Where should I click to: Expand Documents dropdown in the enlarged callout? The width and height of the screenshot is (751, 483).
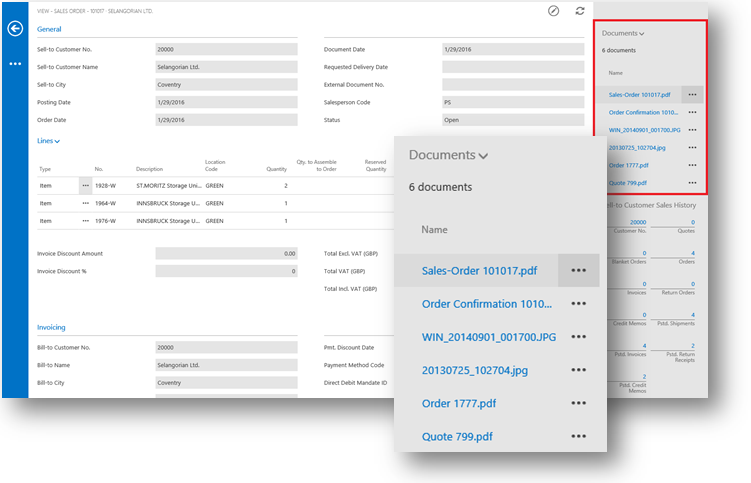[484, 156]
